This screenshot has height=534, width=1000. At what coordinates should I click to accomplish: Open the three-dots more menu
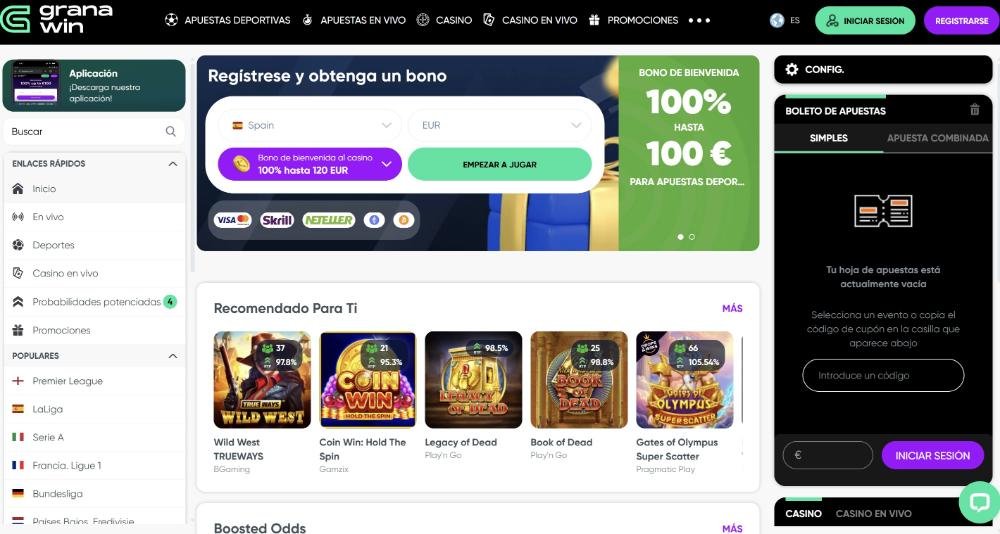pyautogui.click(x=699, y=20)
